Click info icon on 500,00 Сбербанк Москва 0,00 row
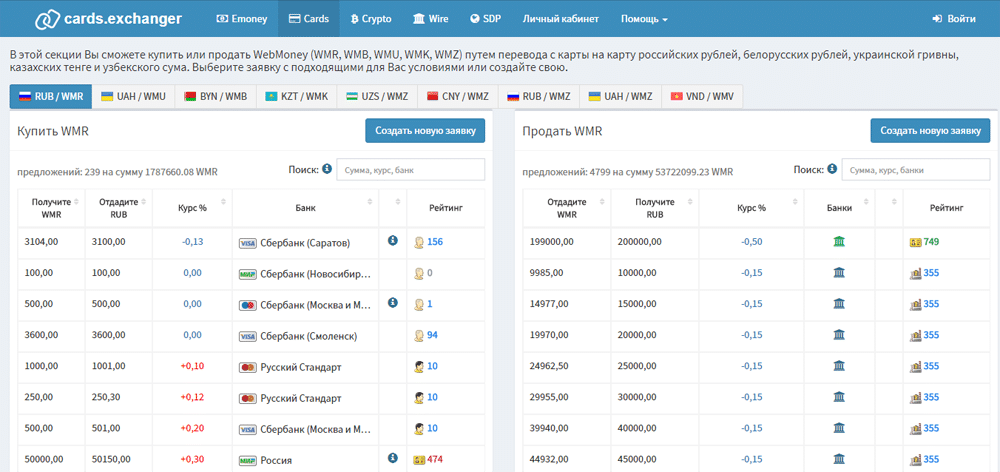This screenshot has height=472, width=1000. (x=393, y=302)
